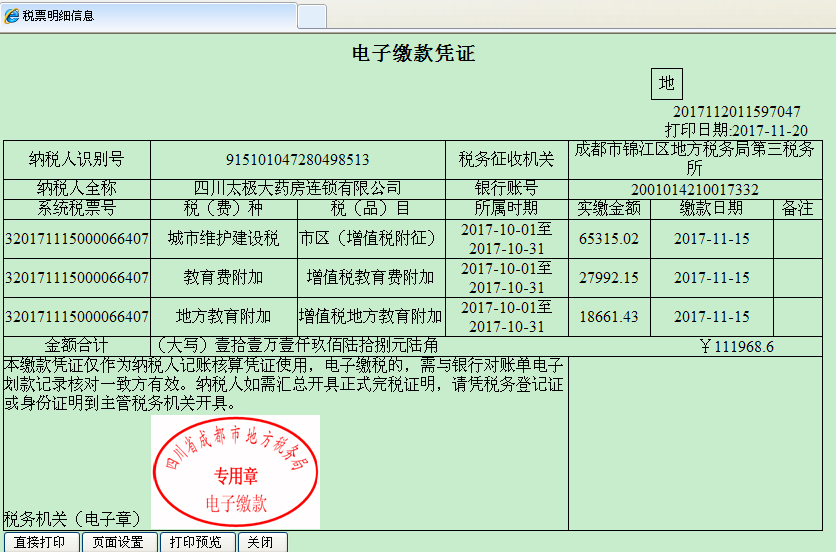Click the 缴款日期 column header
The width and height of the screenshot is (836, 552).
click(712, 209)
